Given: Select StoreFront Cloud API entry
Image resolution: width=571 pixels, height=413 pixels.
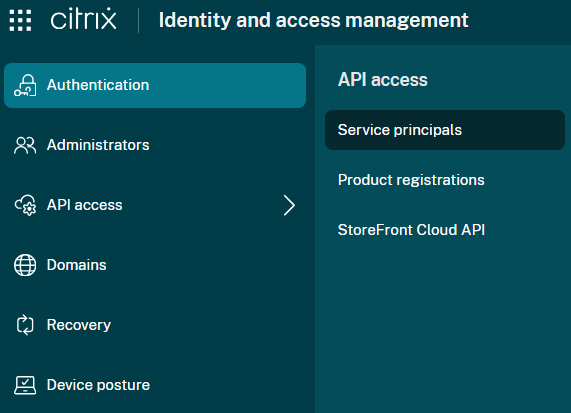Looking at the screenshot, I should pyautogui.click(x=411, y=230).
